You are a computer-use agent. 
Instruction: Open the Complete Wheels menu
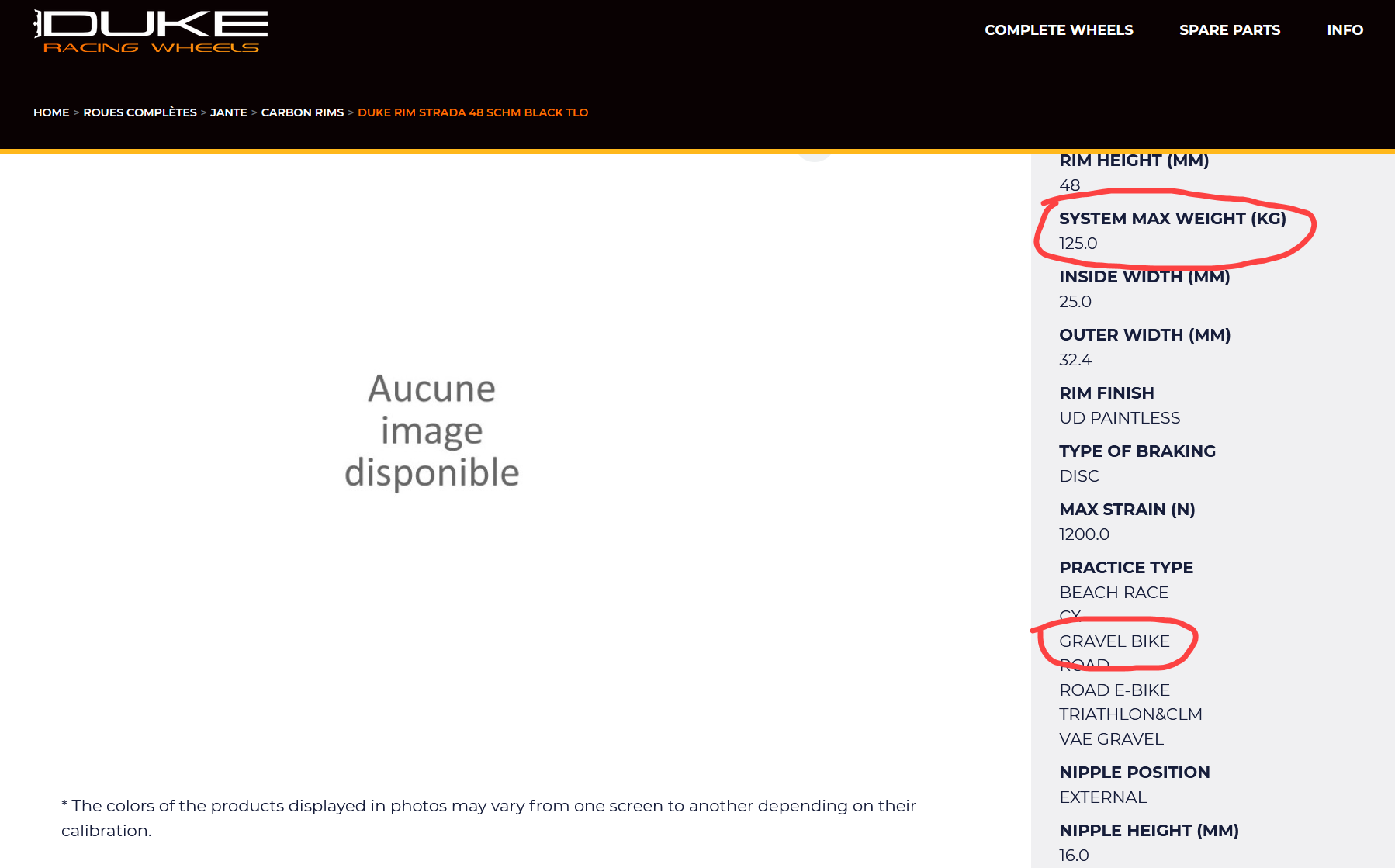tap(1058, 30)
